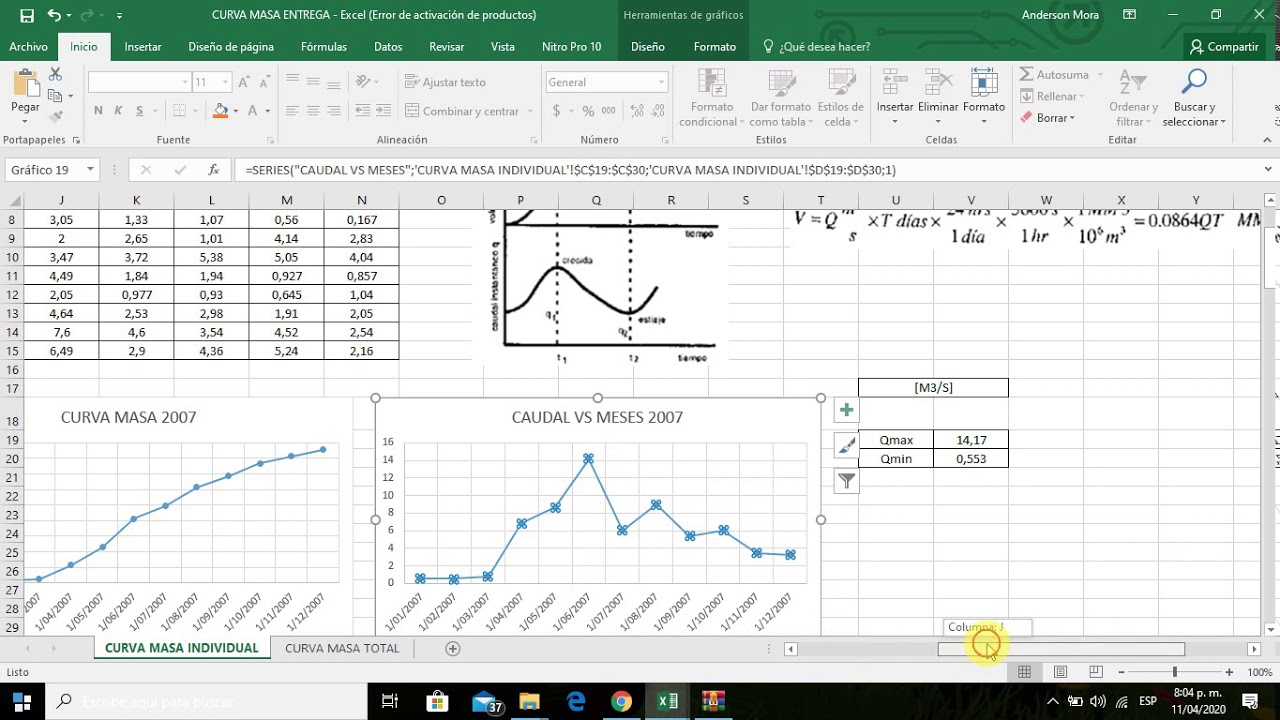Open Google Chrome from the taskbar
Viewport: 1280px width, 720px height.
point(621,701)
